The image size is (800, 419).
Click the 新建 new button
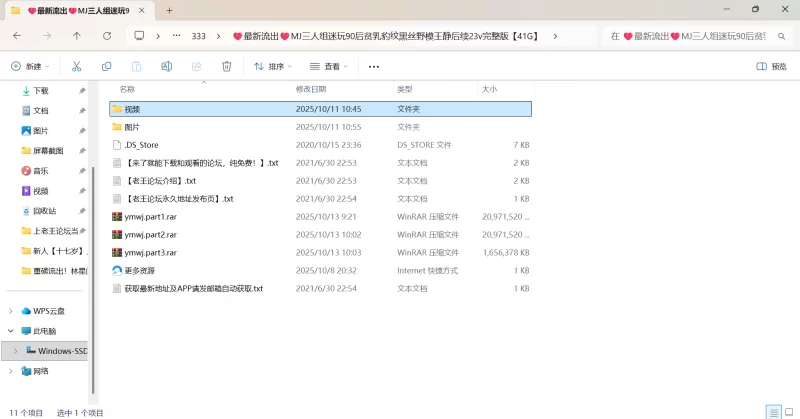pyautogui.click(x=30, y=66)
